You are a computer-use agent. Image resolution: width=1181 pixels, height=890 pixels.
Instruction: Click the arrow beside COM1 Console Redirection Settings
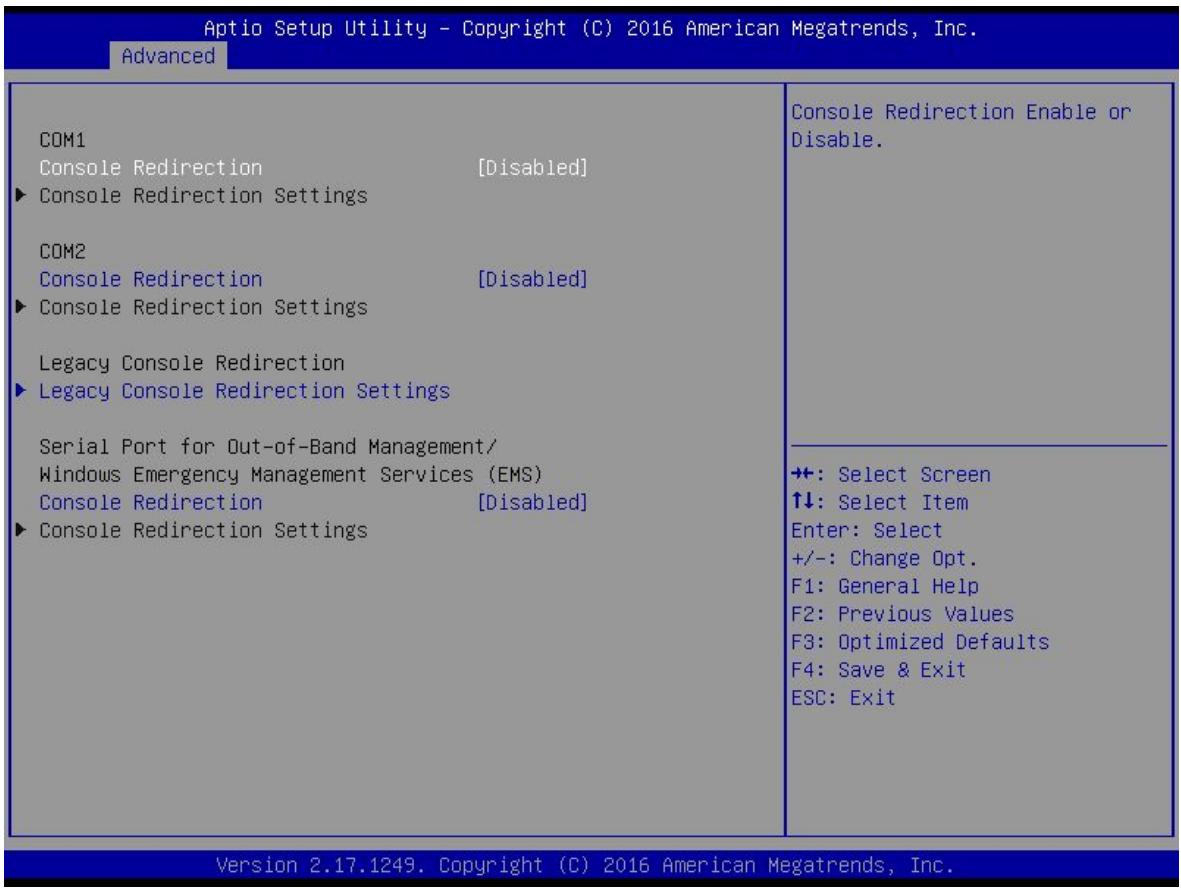click(x=21, y=195)
